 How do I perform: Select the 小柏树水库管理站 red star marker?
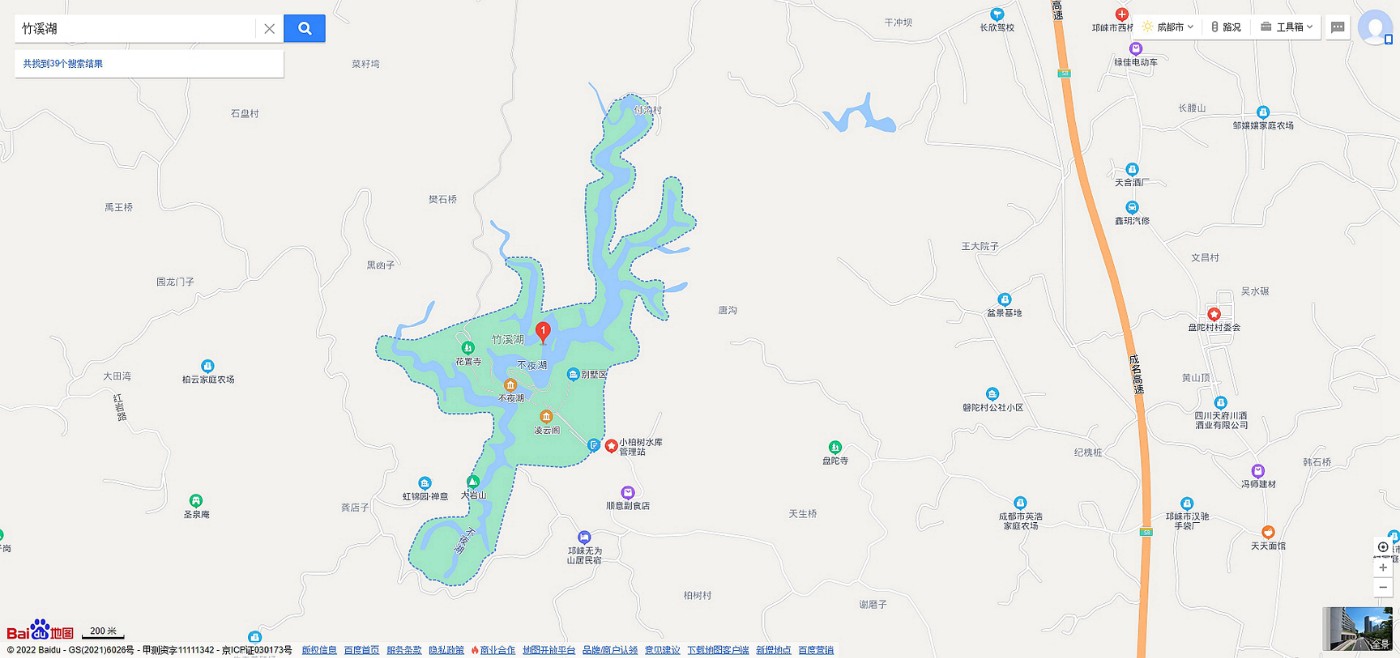[611, 445]
